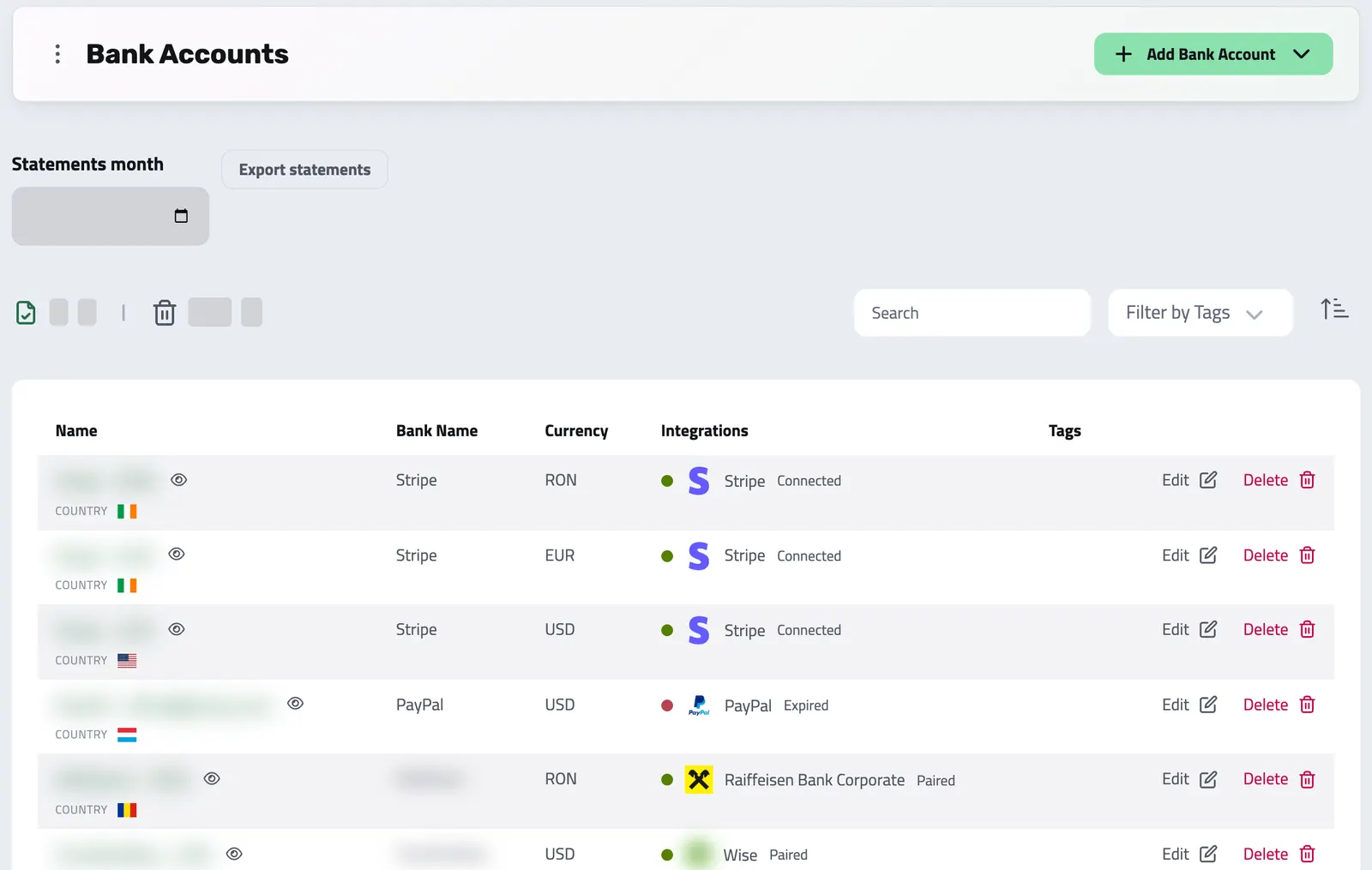1372x870 pixels.
Task: Click the Romania flag in the Raiffeisen row
Action: tap(127, 810)
